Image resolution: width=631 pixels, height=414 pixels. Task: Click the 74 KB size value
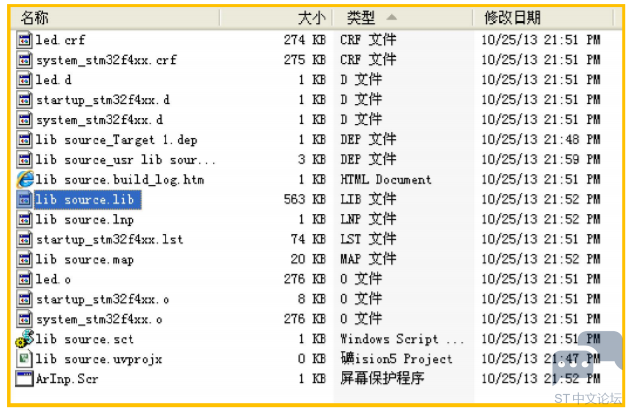(x=308, y=239)
